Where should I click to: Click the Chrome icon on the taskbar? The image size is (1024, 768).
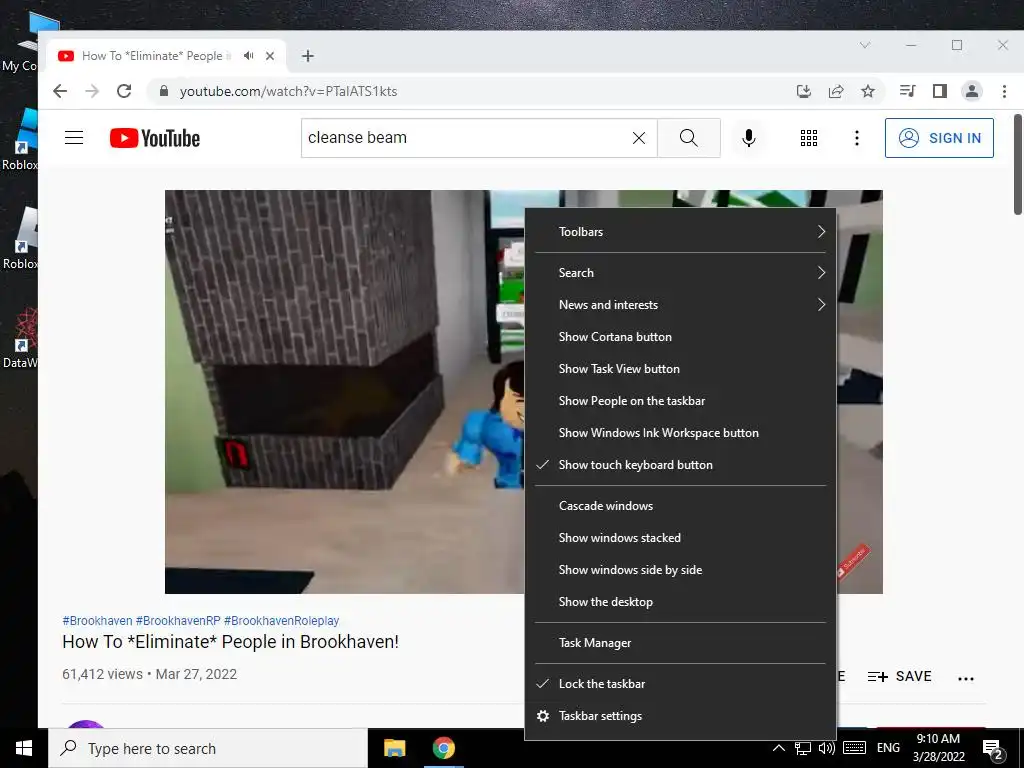(x=443, y=748)
